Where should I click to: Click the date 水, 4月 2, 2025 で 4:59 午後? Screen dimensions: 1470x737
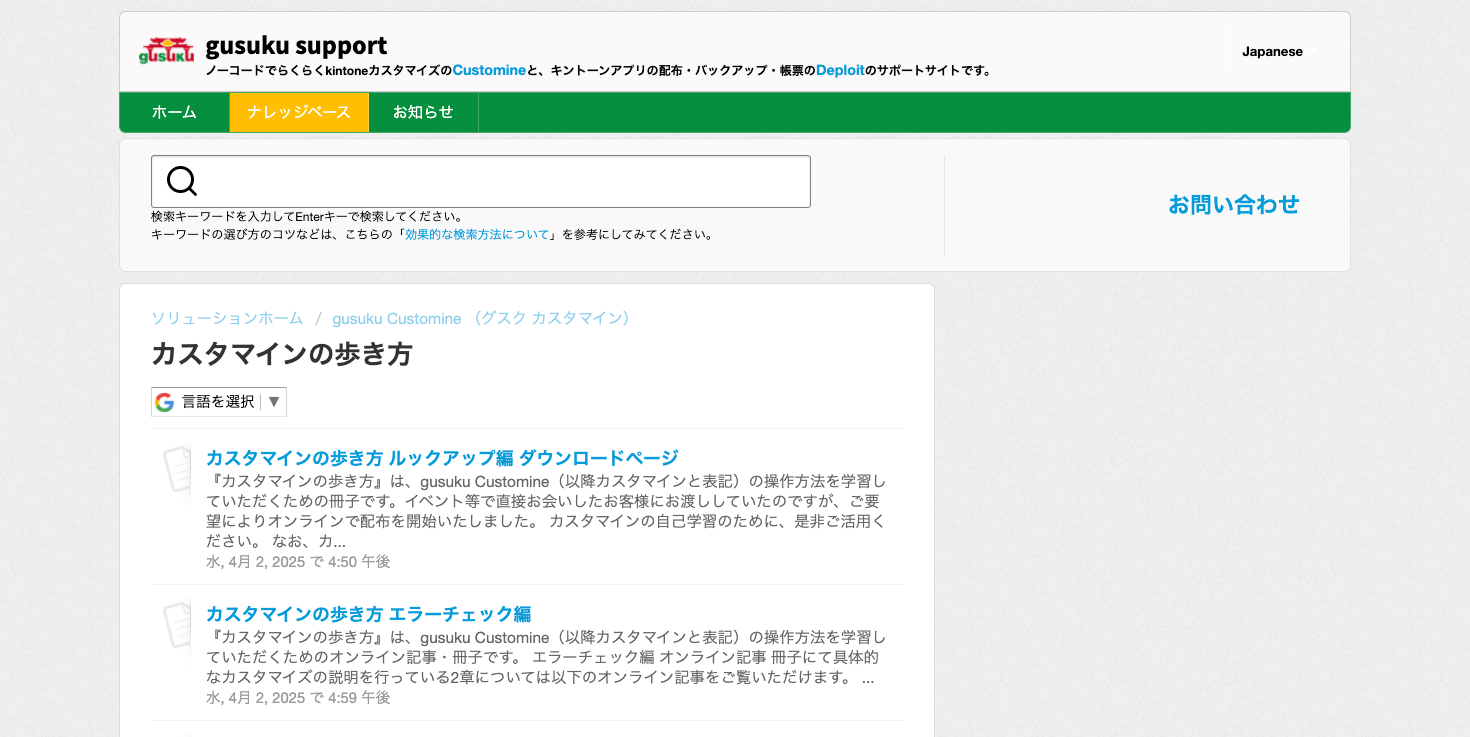pos(298,698)
